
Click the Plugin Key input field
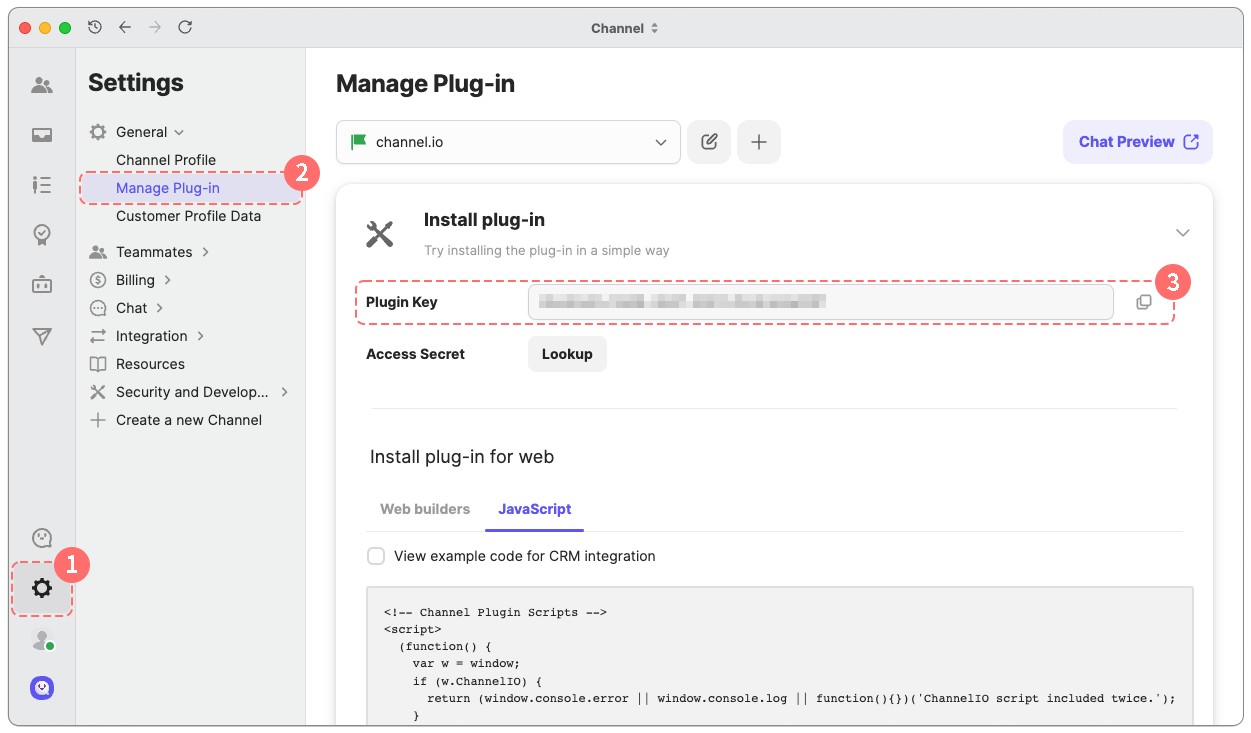tap(821, 302)
